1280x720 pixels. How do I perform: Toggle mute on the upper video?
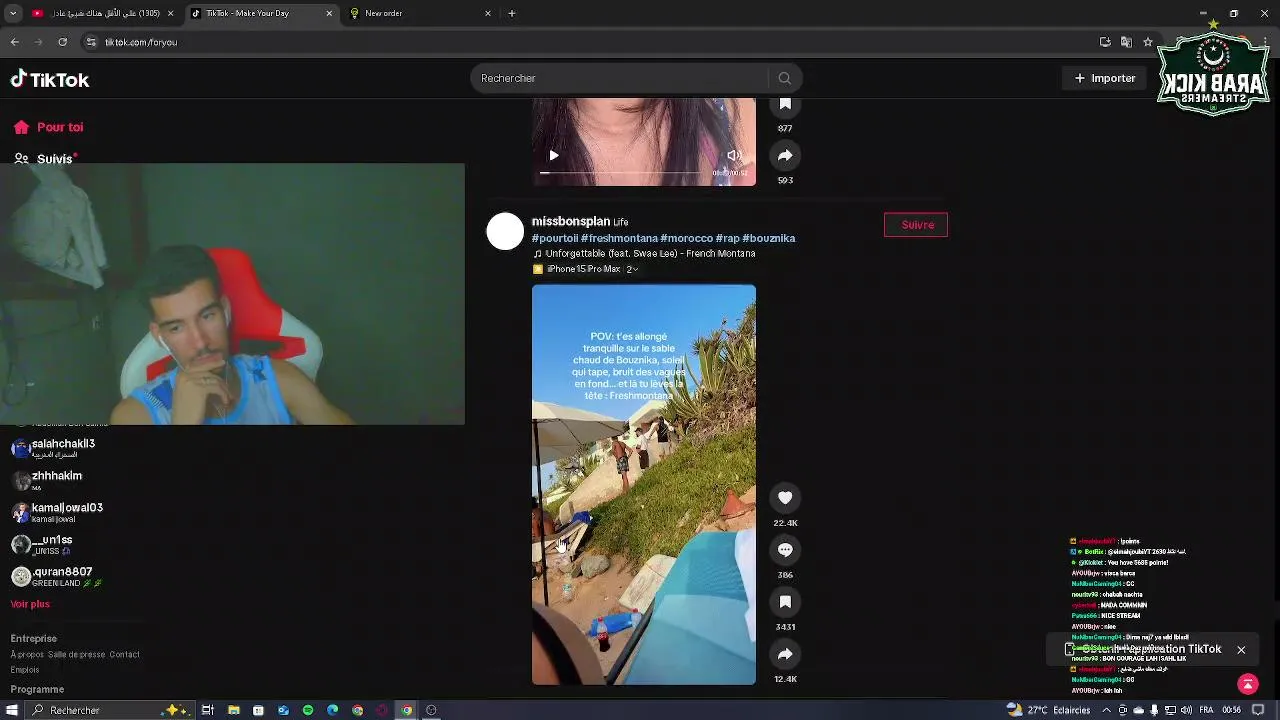[734, 155]
